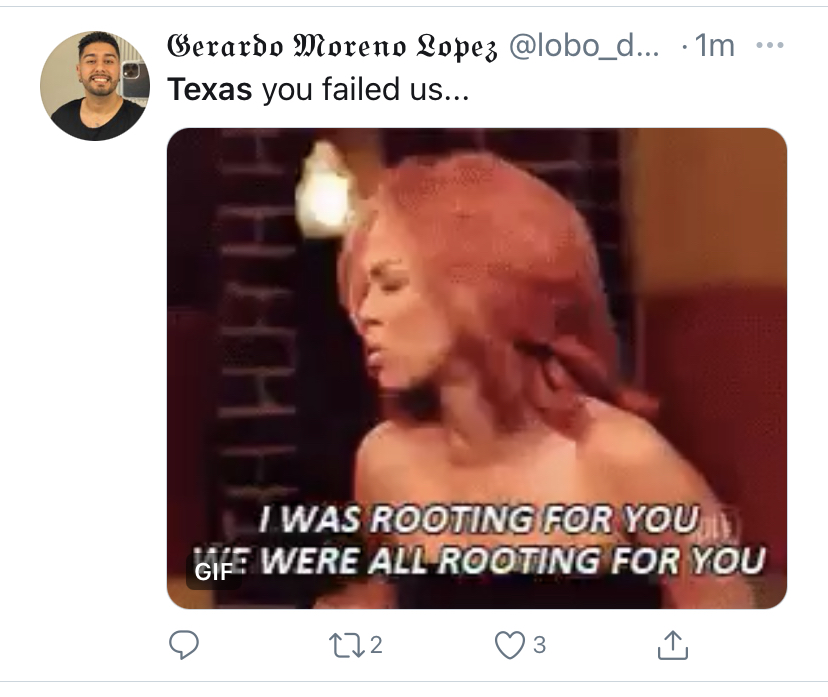828x697 pixels.
Task: Click the 'WE WERE ALL ROOTING' caption line
Action: (478, 560)
